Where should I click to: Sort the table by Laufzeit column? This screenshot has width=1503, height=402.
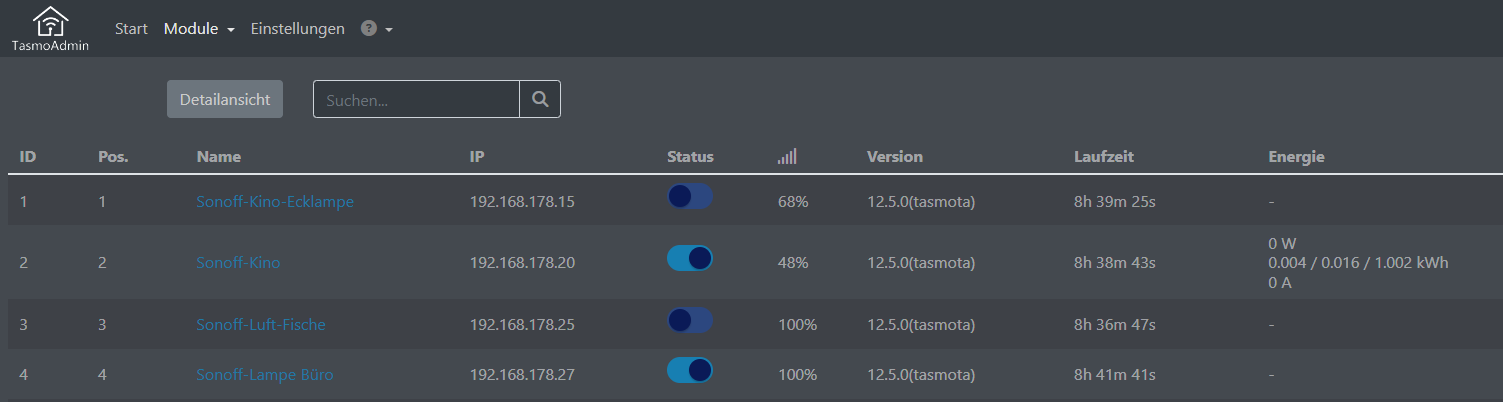coord(1104,156)
